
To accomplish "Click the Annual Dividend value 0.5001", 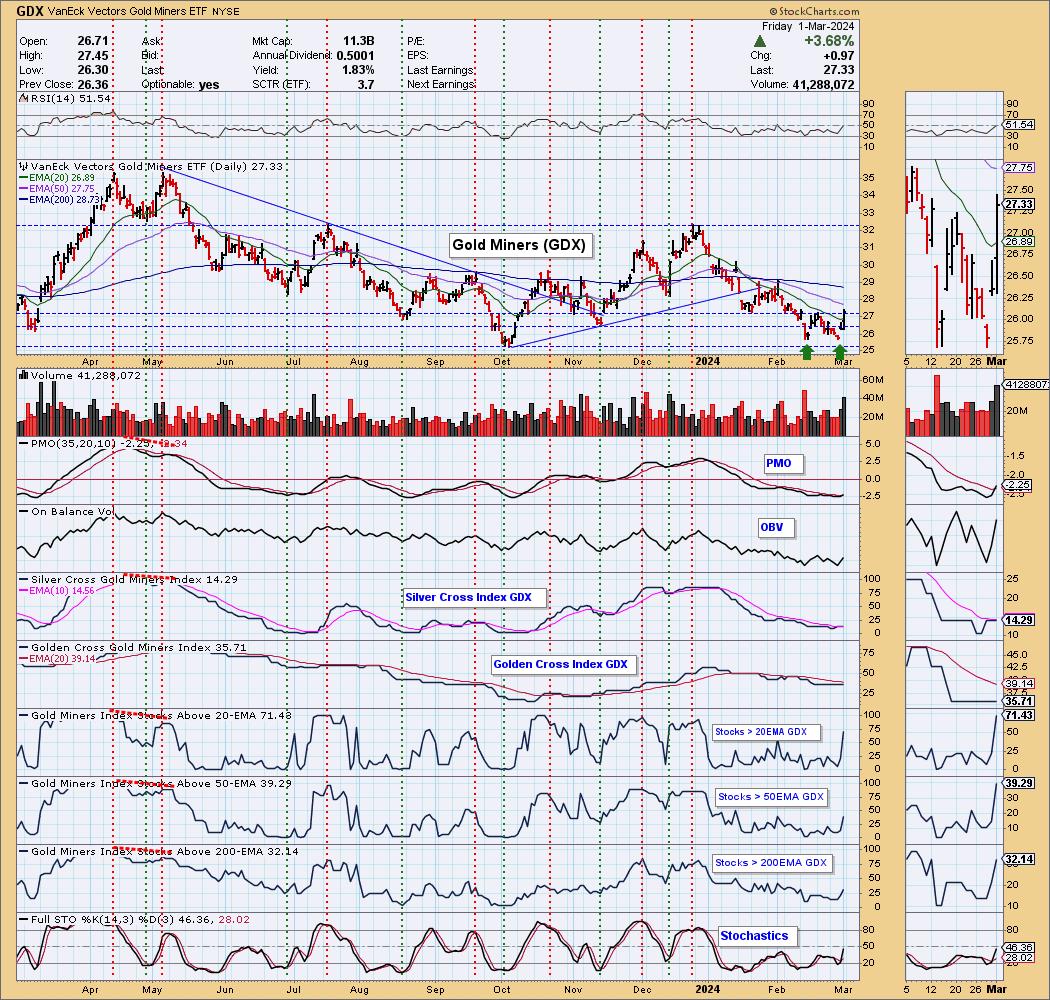I will [355, 56].
